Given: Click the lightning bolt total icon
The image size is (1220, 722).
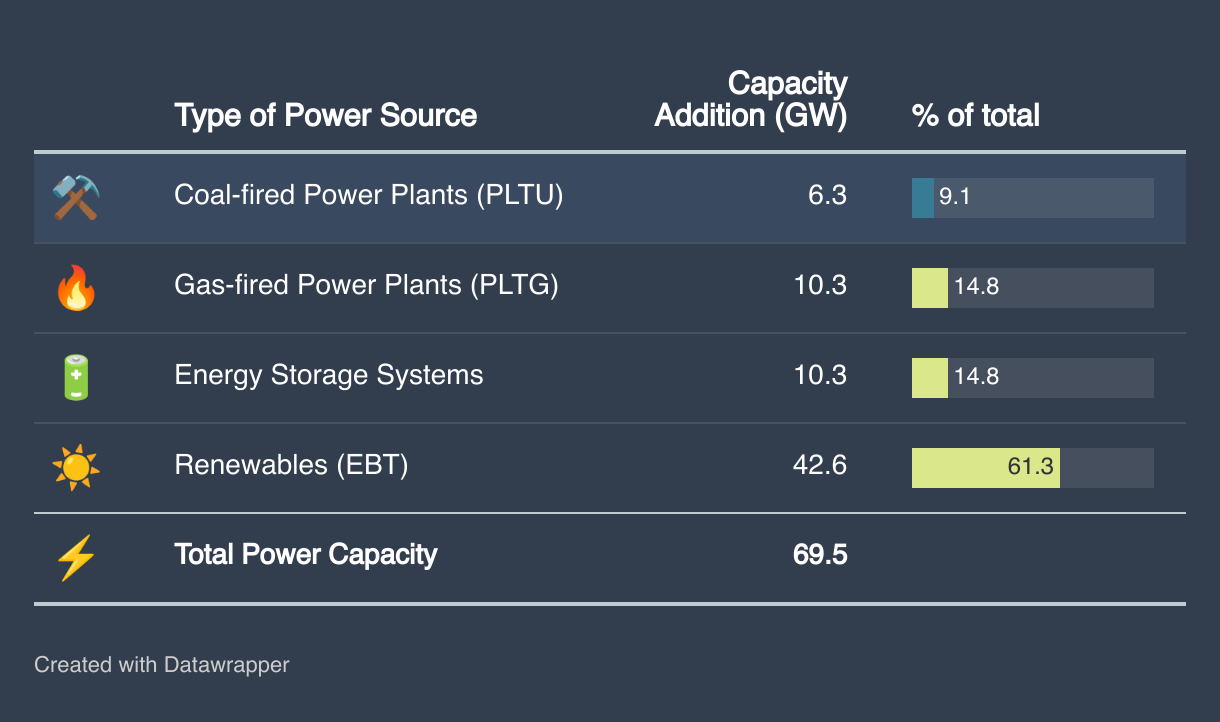Looking at the screenshot, I should pos(76,556).
